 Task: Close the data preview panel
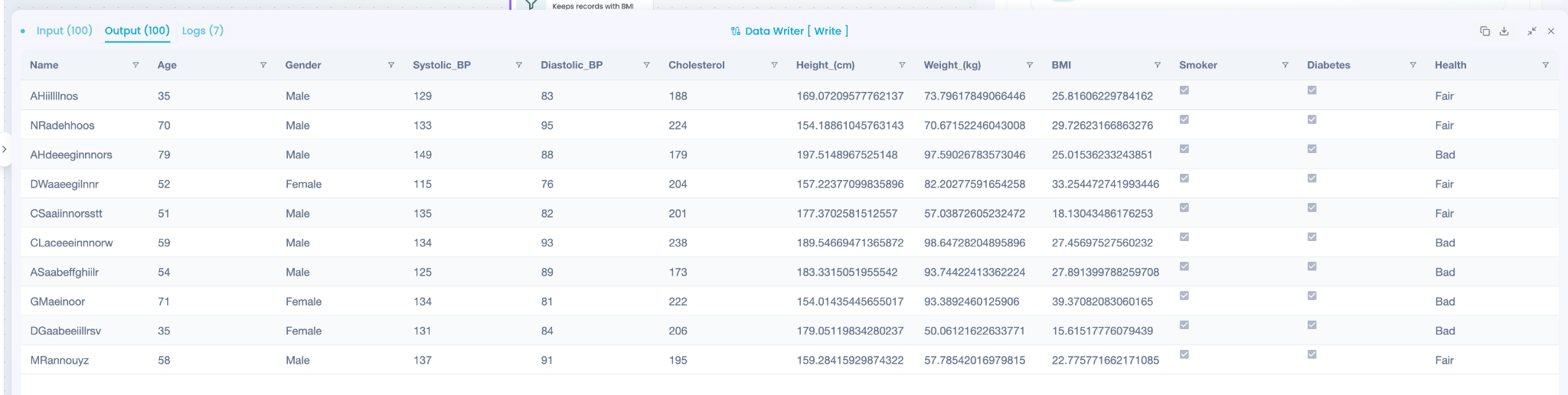[x=1551, y=31]
